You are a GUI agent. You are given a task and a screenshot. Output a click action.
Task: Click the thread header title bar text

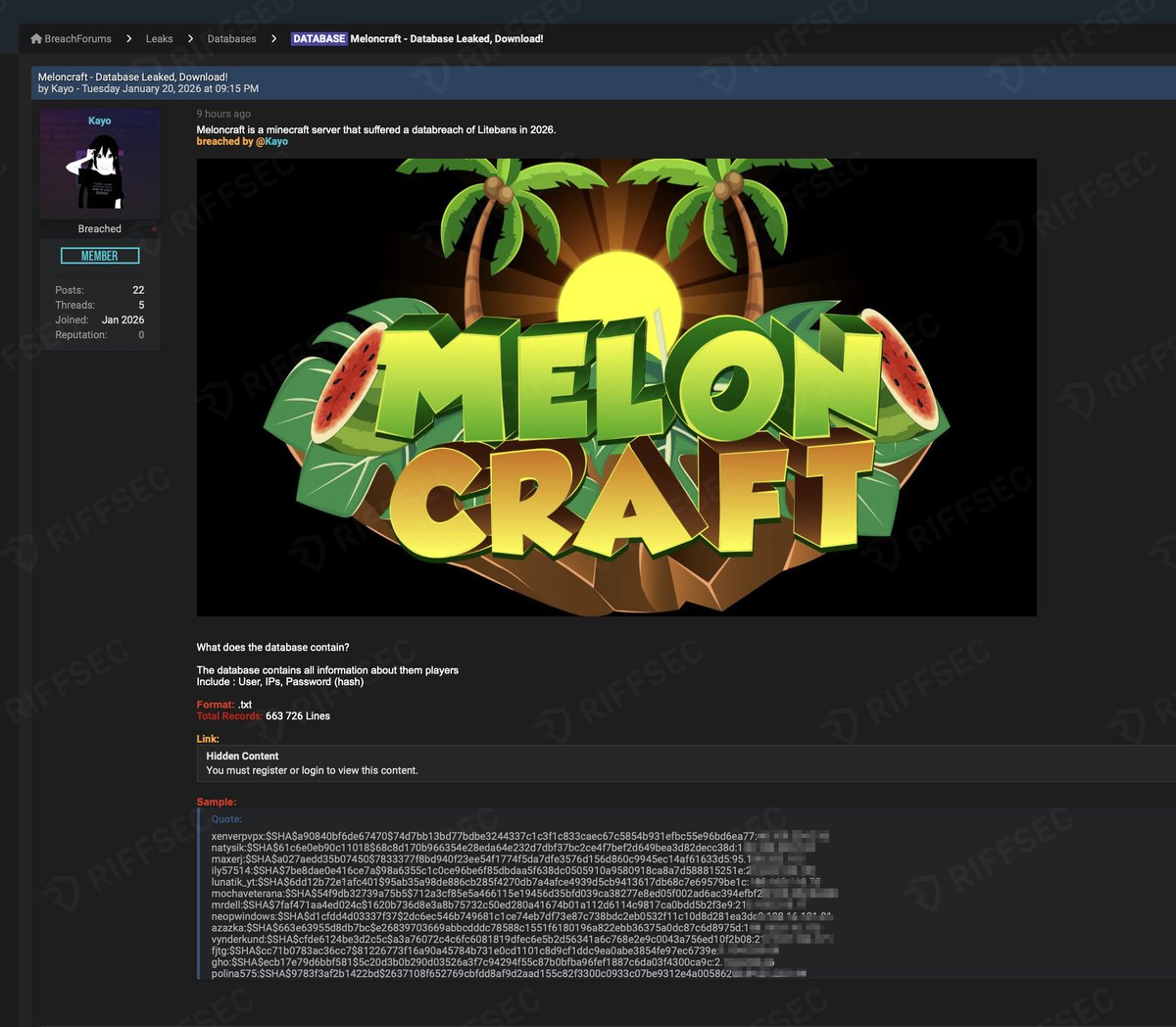point(132,76)
